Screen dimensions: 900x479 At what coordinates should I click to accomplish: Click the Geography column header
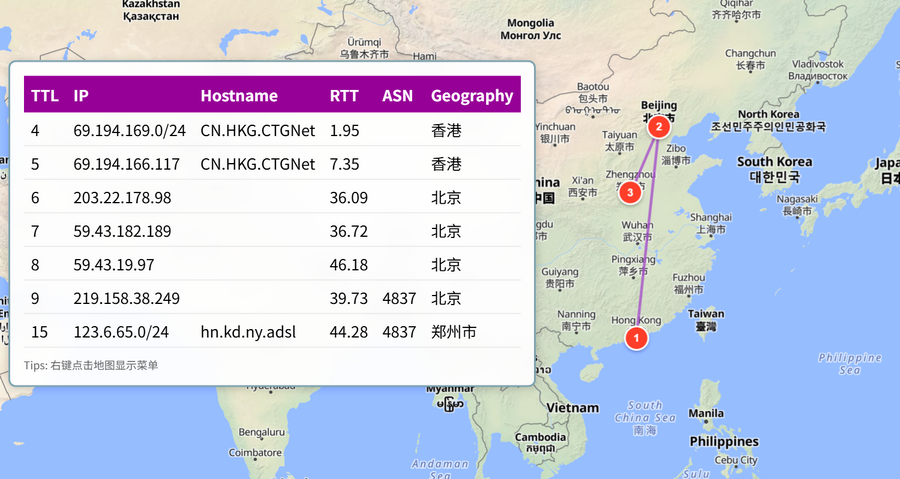click(472, 96)
